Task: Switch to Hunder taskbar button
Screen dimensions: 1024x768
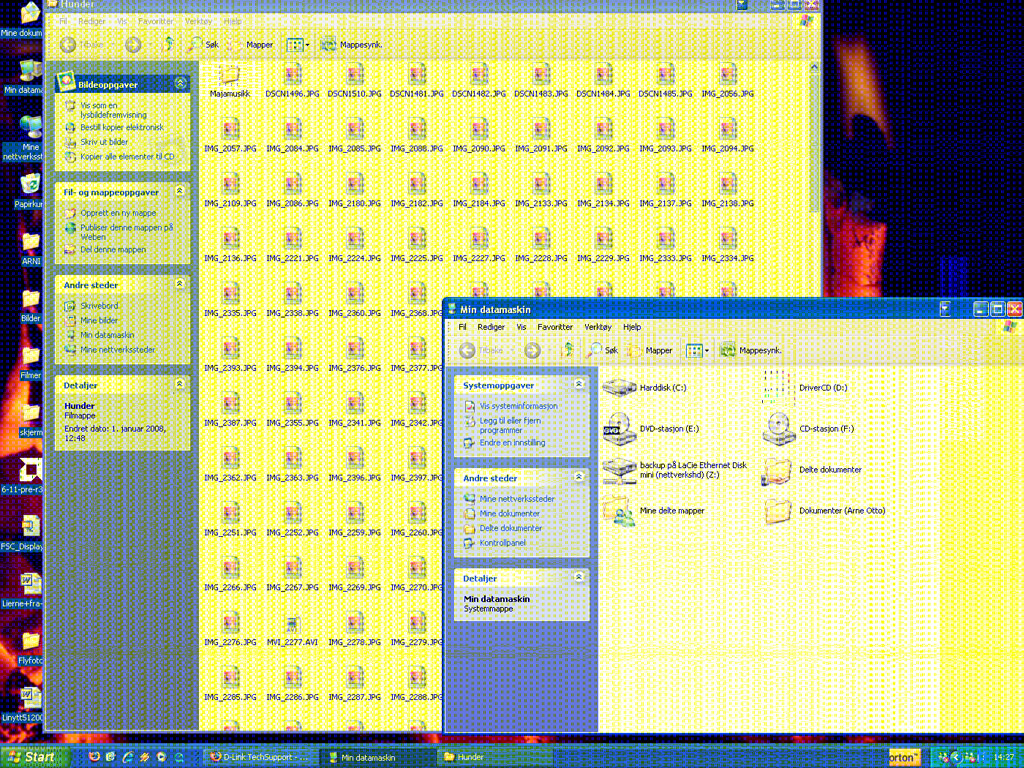Action: pyautogui.click(x=494, y=758)
